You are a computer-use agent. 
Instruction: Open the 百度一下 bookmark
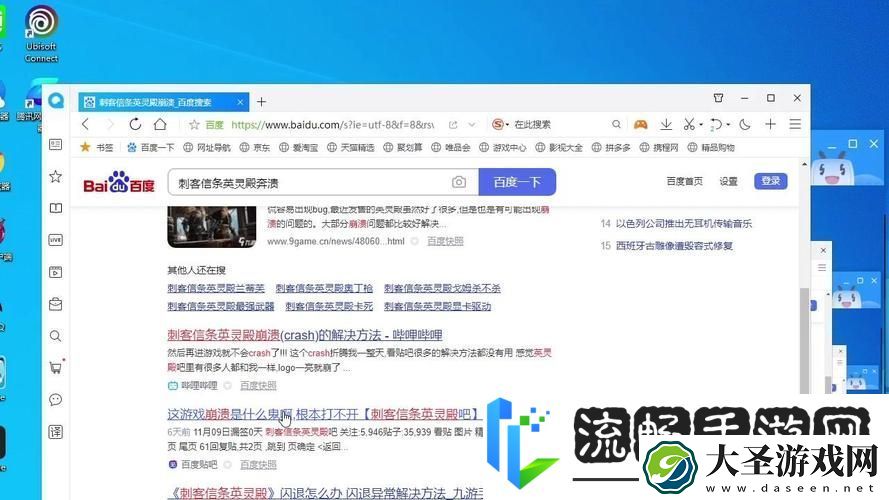pos(151,147)
